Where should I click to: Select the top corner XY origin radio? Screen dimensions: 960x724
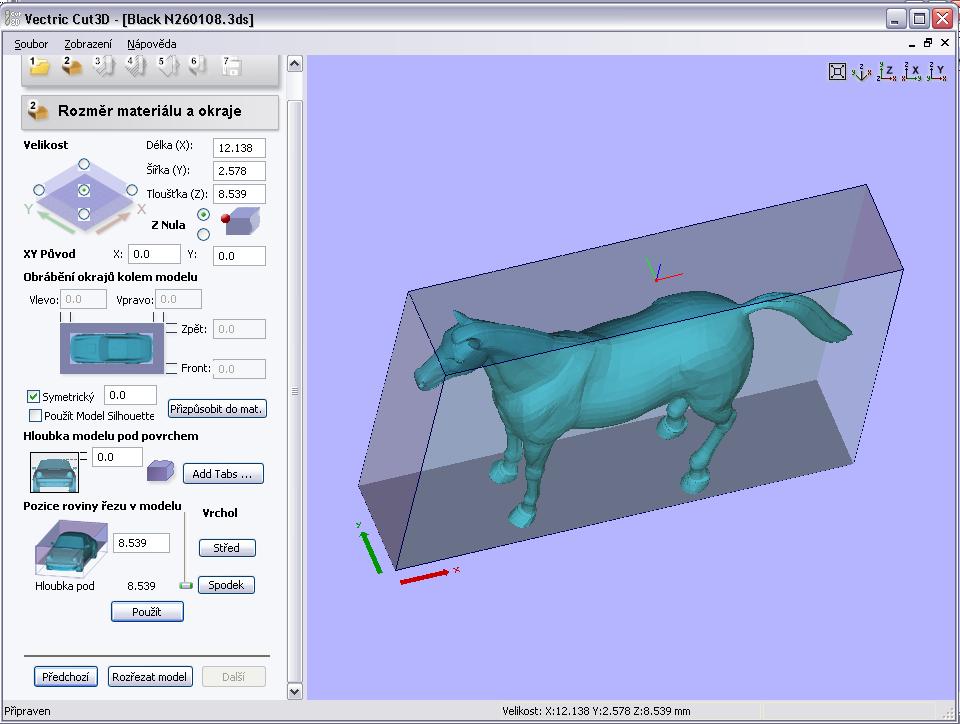(x=84, y=164)
